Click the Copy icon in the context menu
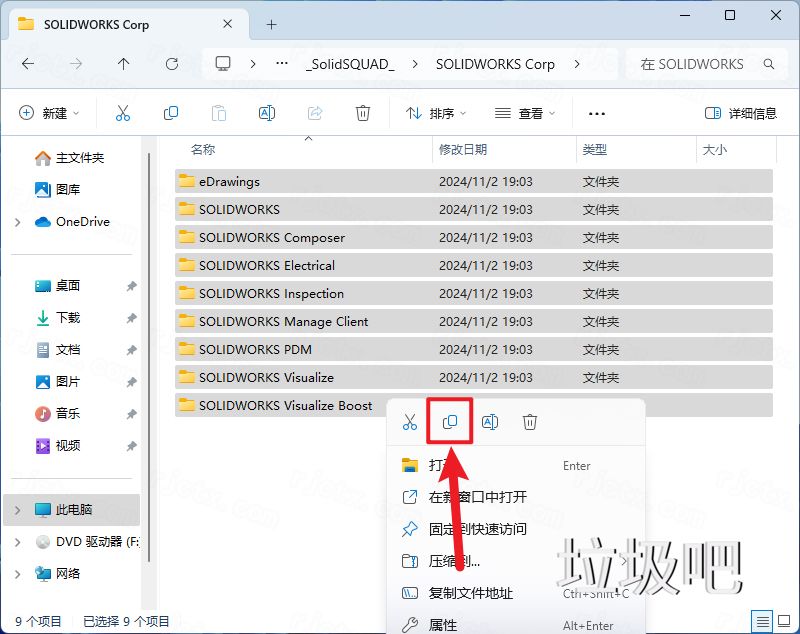Viewport: 800px width, 634px height. pos(449,421)
